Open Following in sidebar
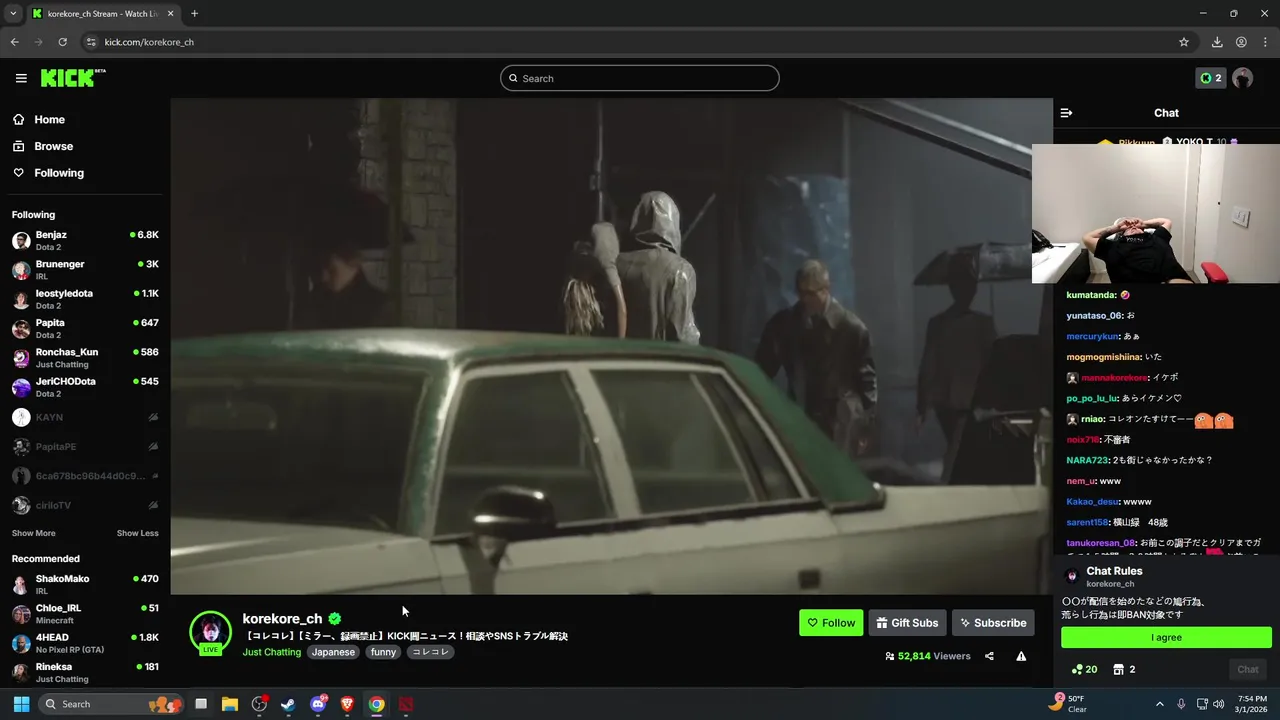 59,173
